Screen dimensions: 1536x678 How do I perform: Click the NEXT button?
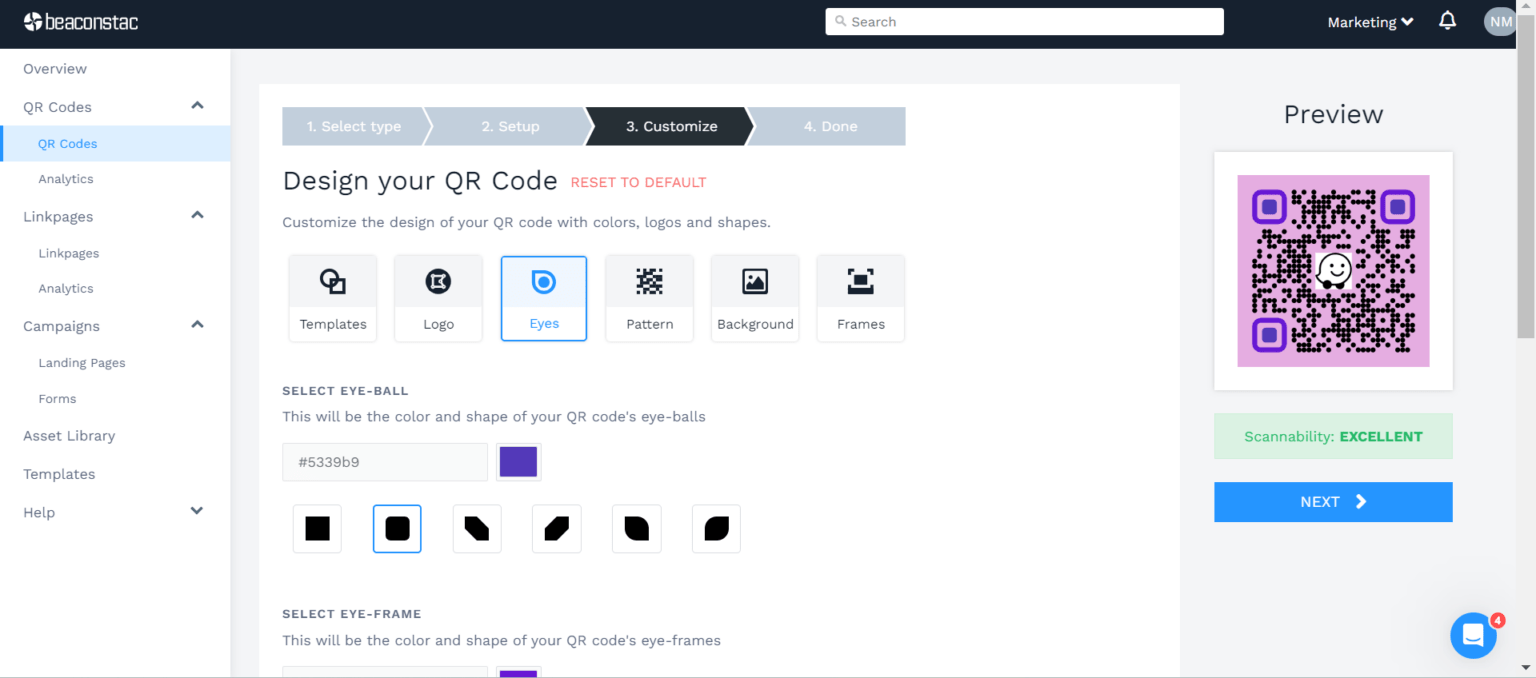click(1333, 502)
